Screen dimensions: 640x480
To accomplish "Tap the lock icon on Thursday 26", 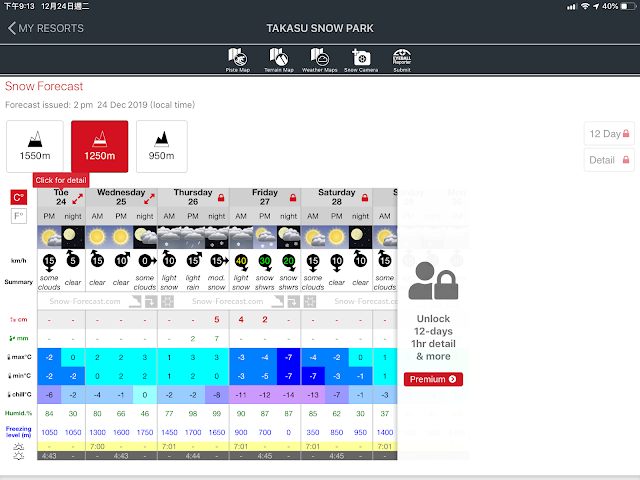I will pos(221,198).
